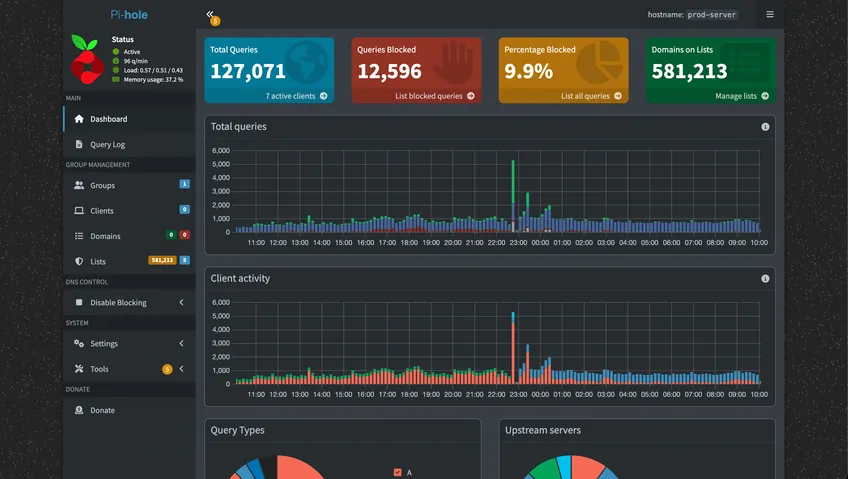Click the hostname prod-server text

coord(711,15)
